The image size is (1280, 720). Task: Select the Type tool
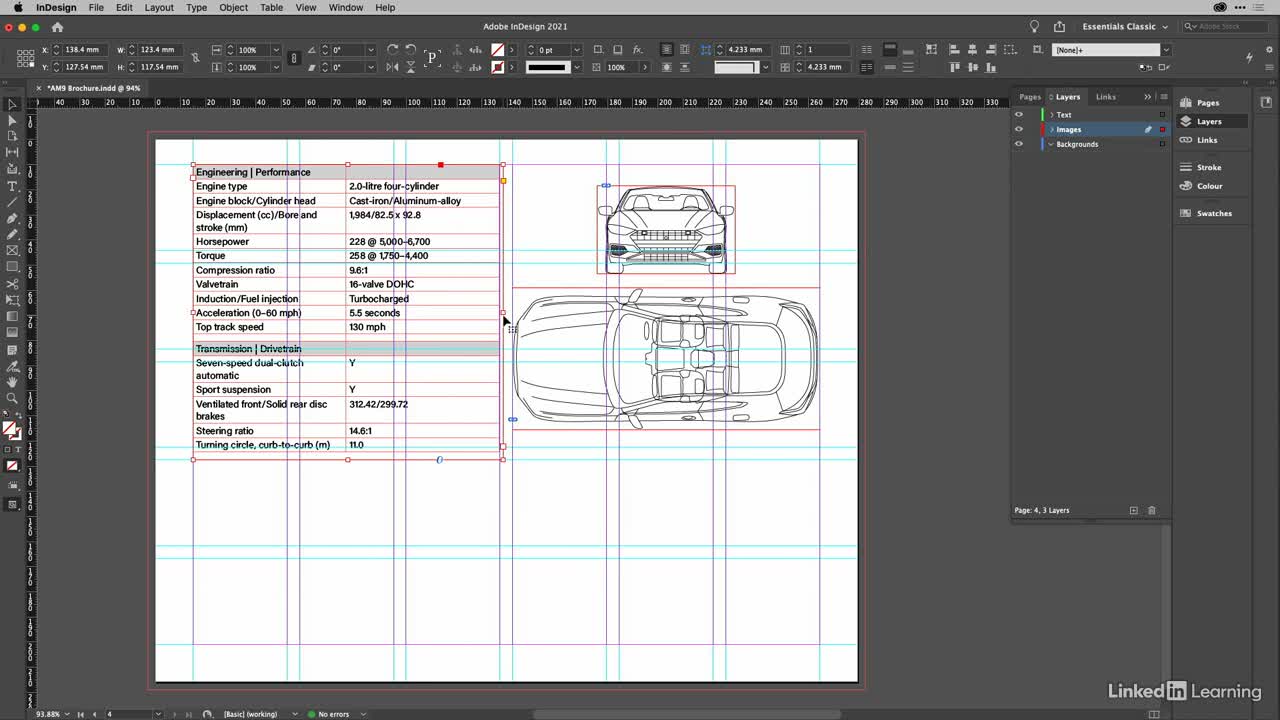click(x=12, y=186)
